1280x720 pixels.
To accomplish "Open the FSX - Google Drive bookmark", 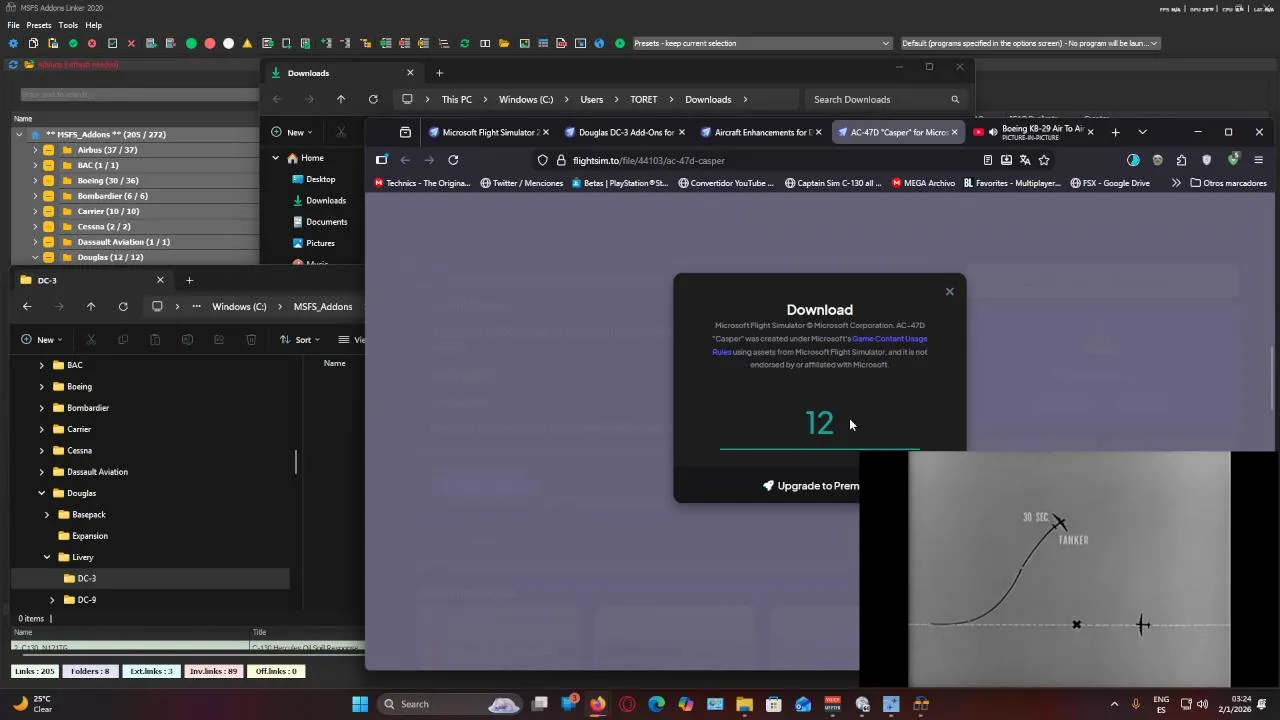I will (1111, 183).
